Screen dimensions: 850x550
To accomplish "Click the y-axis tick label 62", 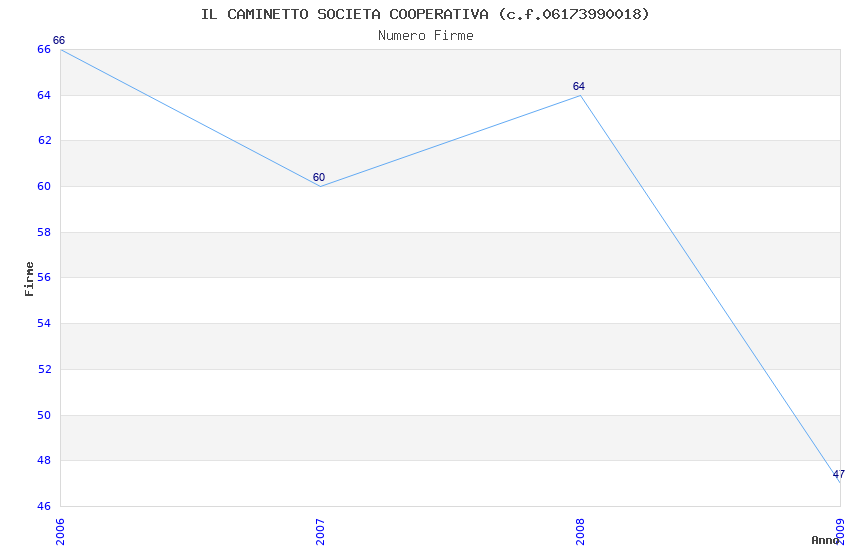I will click(x=44, y=141).
